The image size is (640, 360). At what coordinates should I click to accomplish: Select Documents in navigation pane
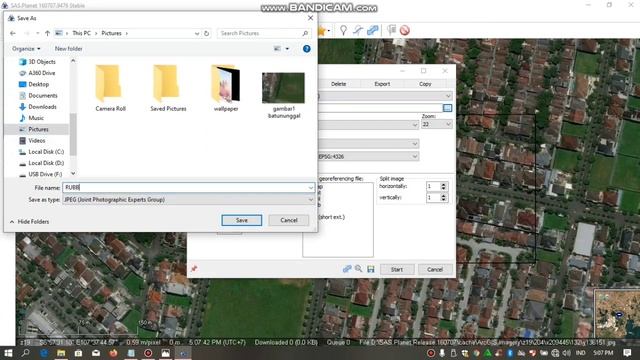[x=42, y=96]
